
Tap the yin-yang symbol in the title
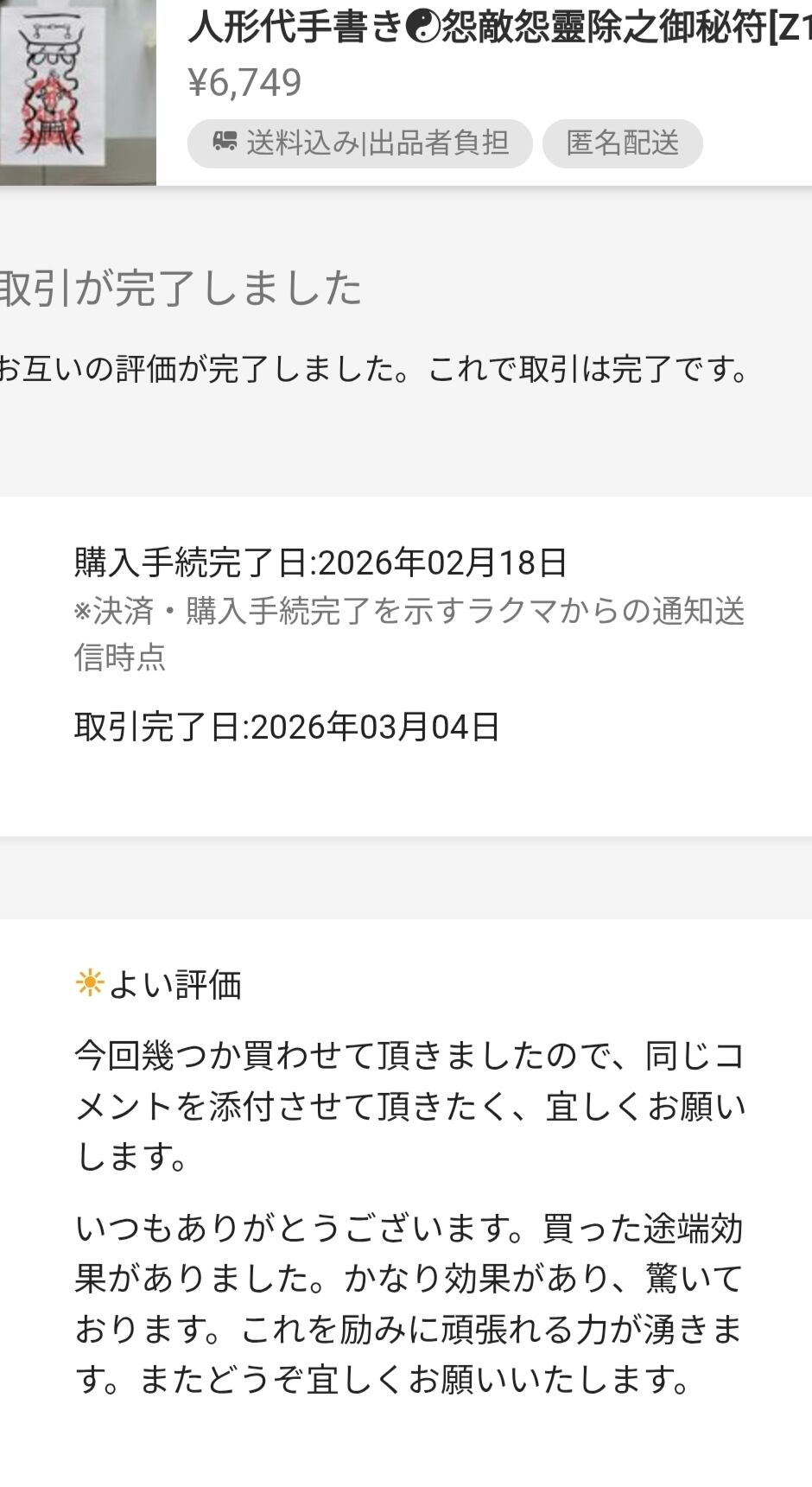tap(423, 29)
